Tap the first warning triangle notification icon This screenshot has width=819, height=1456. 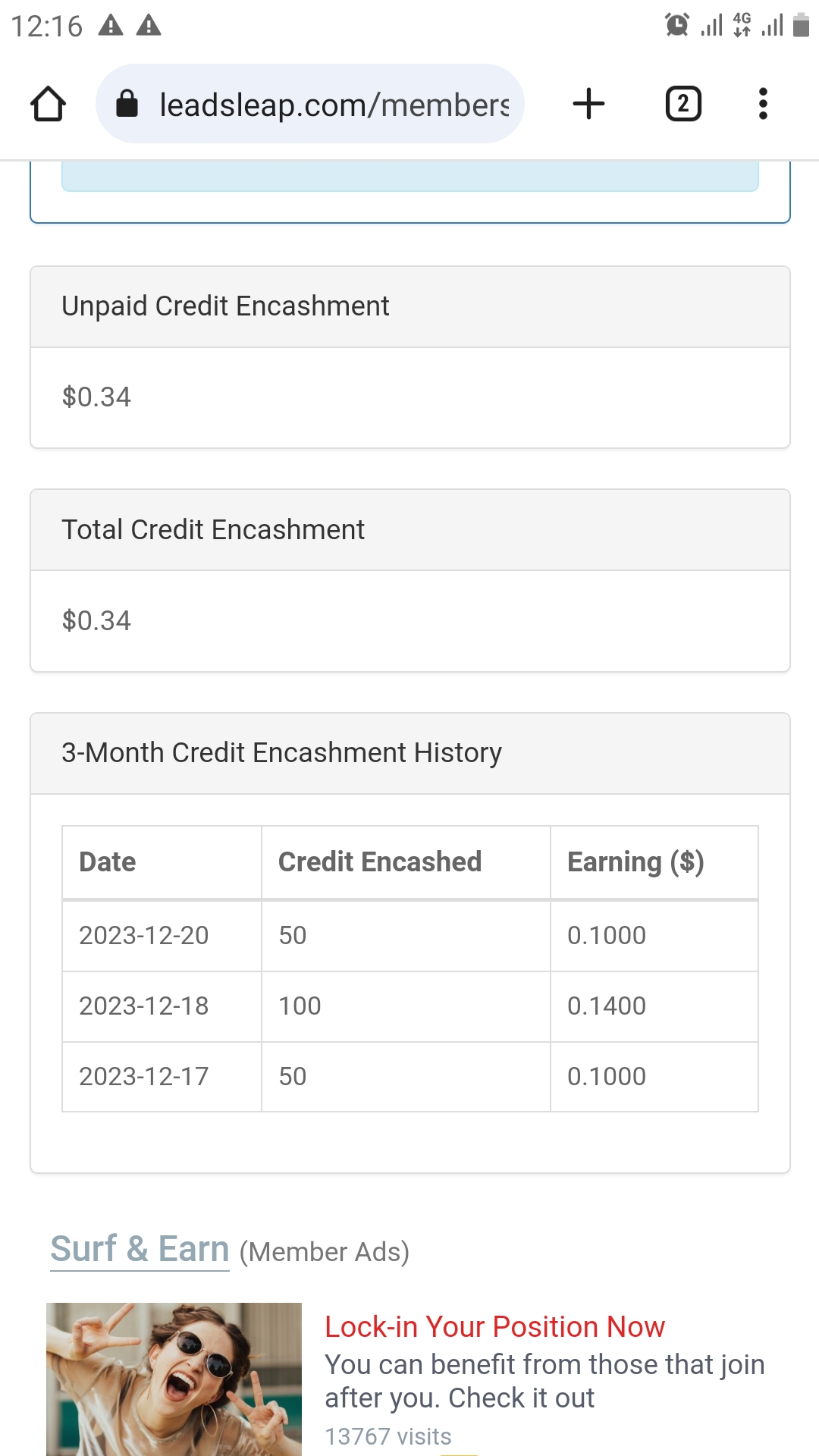pyautogui.click(x=111, y=26)
